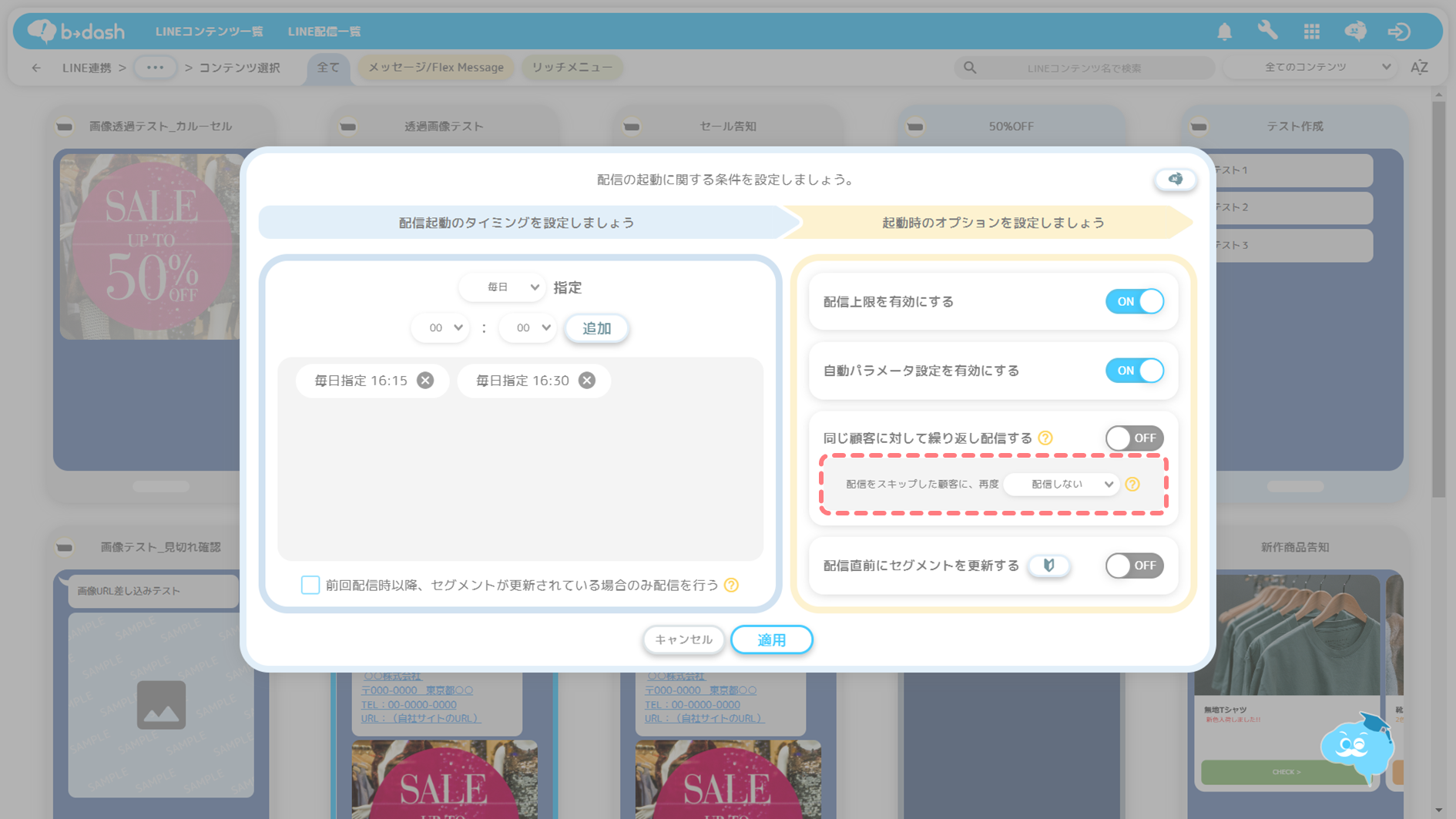This screenshot has width=1456, height=819.
Task: Open help beside 配信しない dropdown
Action: (1132, 485)
